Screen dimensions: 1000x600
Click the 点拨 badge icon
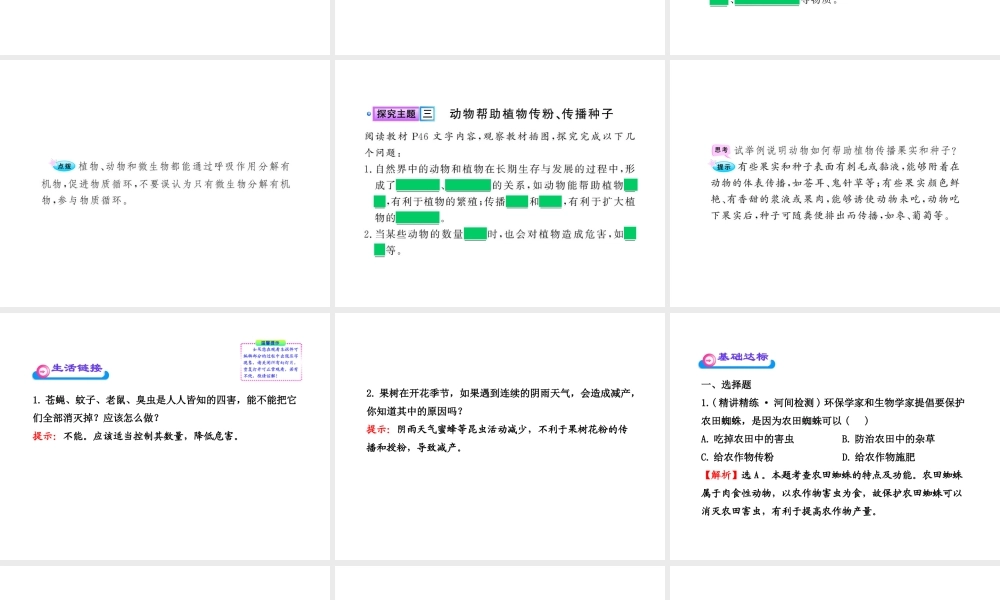tap(64, 166)
